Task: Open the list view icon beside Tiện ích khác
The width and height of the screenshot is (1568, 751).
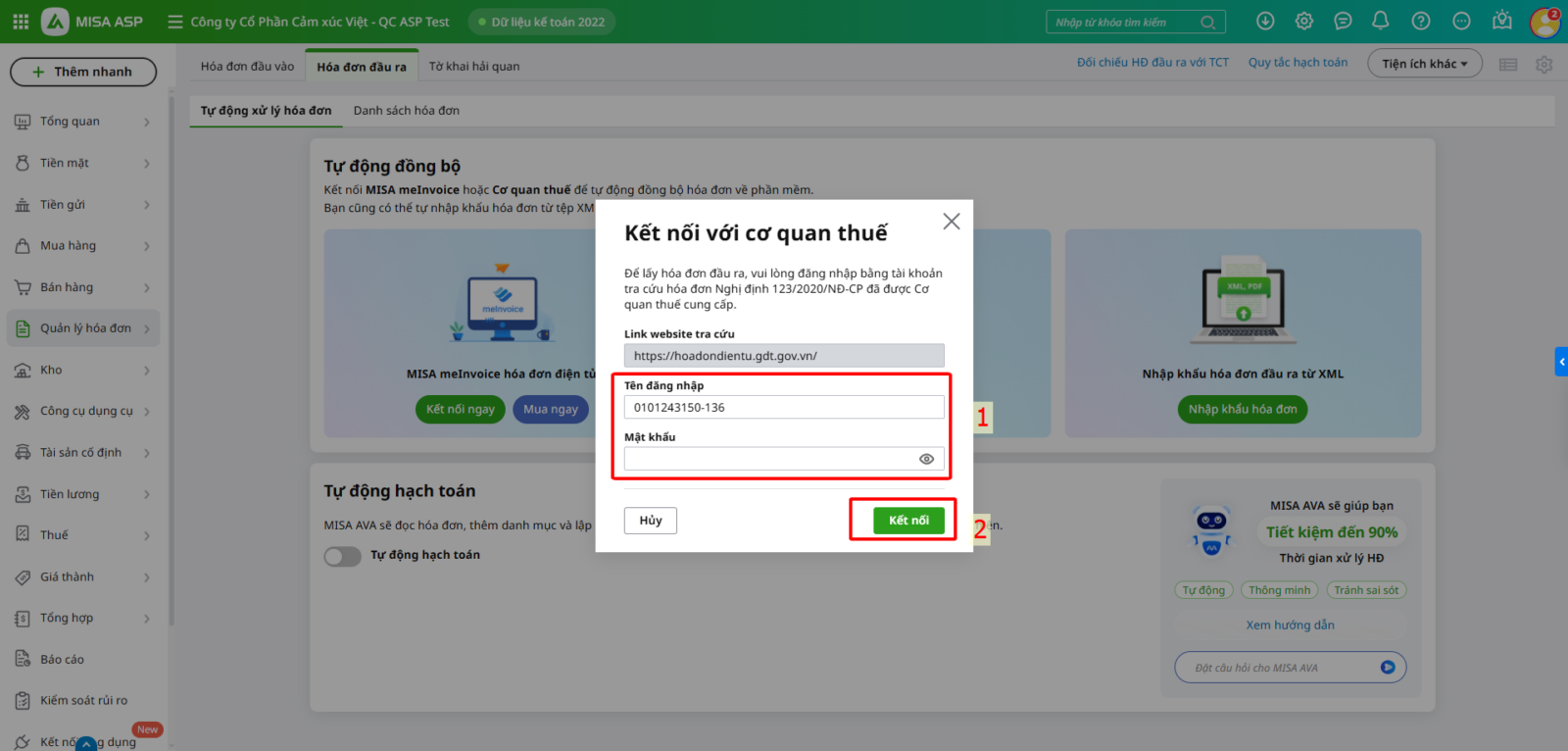Action: click(1508, 65)
